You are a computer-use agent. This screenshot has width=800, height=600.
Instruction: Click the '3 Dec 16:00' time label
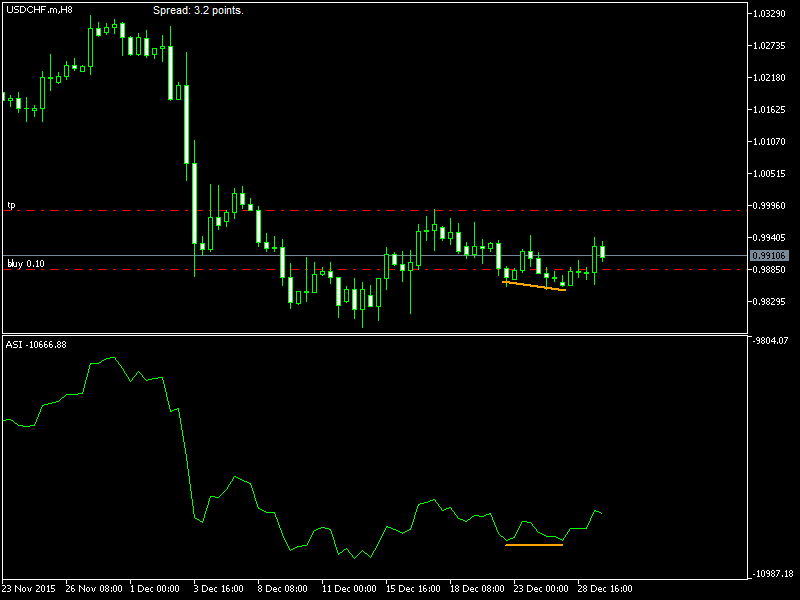pyautogui.click(x=219, y=588)
